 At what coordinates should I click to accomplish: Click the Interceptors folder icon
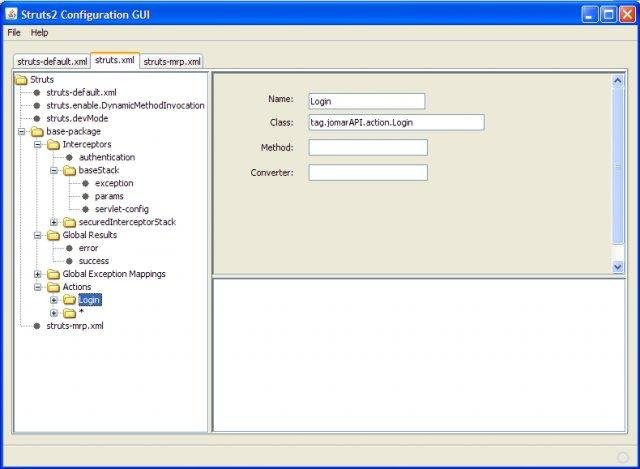[53, 144]
